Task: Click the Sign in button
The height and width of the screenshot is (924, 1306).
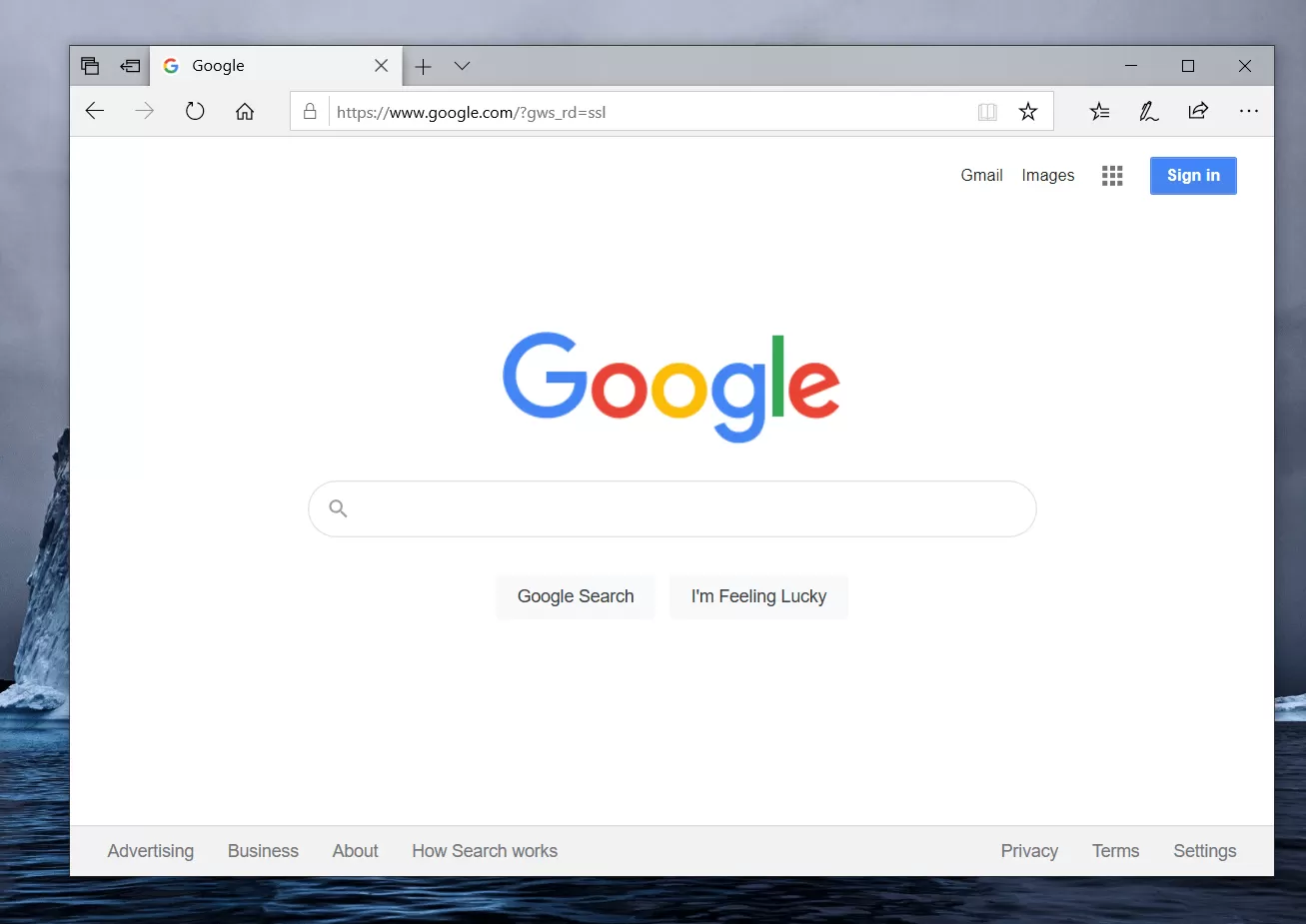Action: tap(1193, 176)
